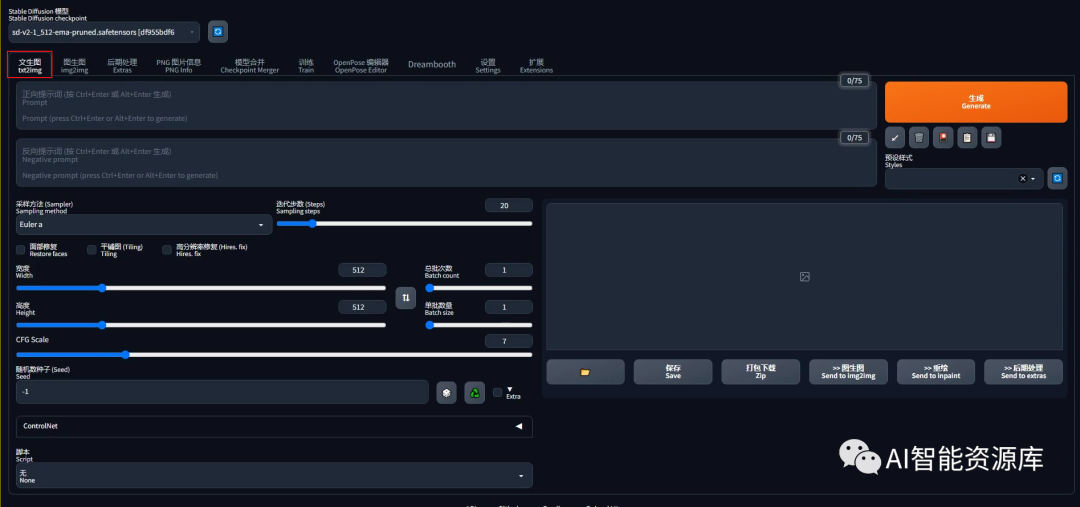Image resolution: width=1080 pixels, height=507 pixels.
Task: Refresh the Styles list
Action: (x=1057, y=178)
